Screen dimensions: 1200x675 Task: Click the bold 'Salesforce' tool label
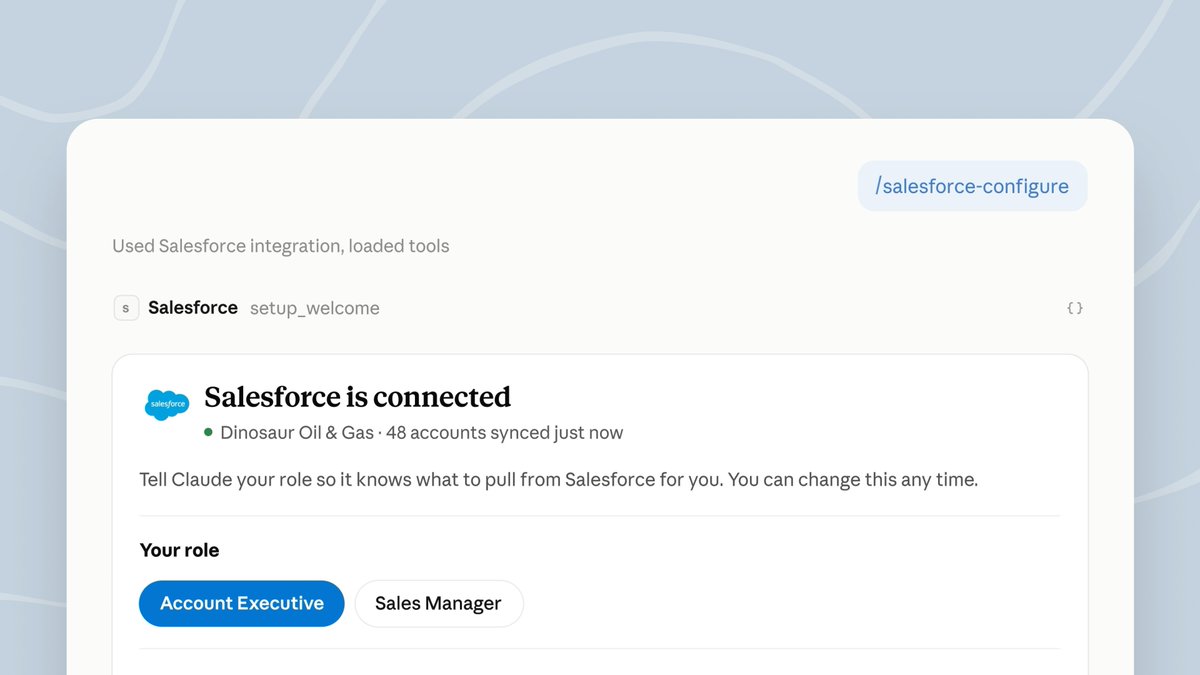(x=193, y=308)
